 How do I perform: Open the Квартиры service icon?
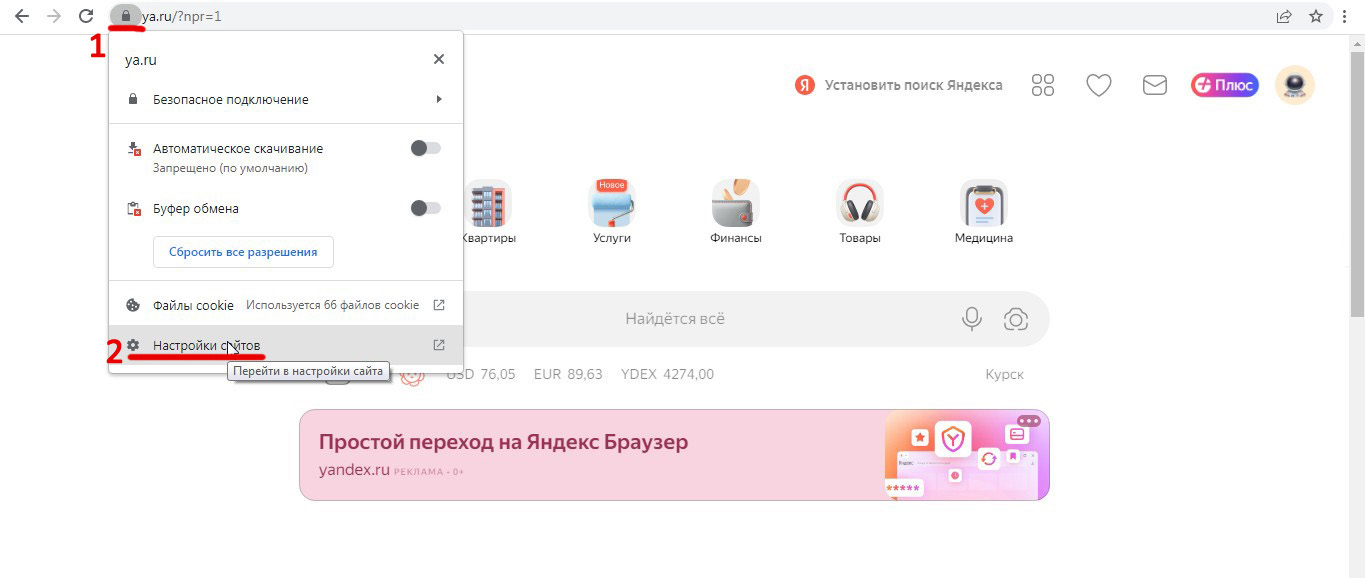coord(489,203)
